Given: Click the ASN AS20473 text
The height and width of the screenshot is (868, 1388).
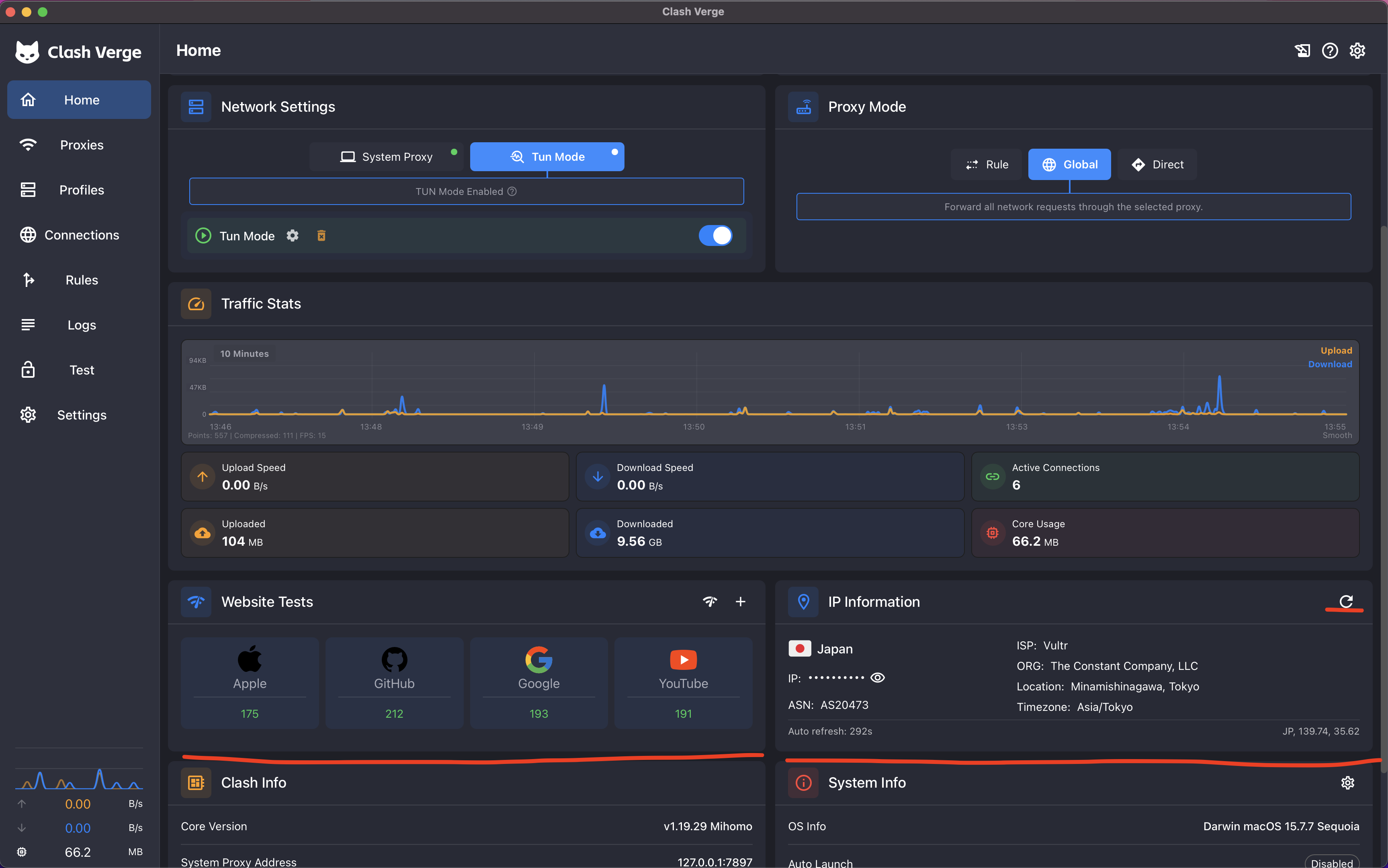Looking at the screenshot, I should point(828,705).
